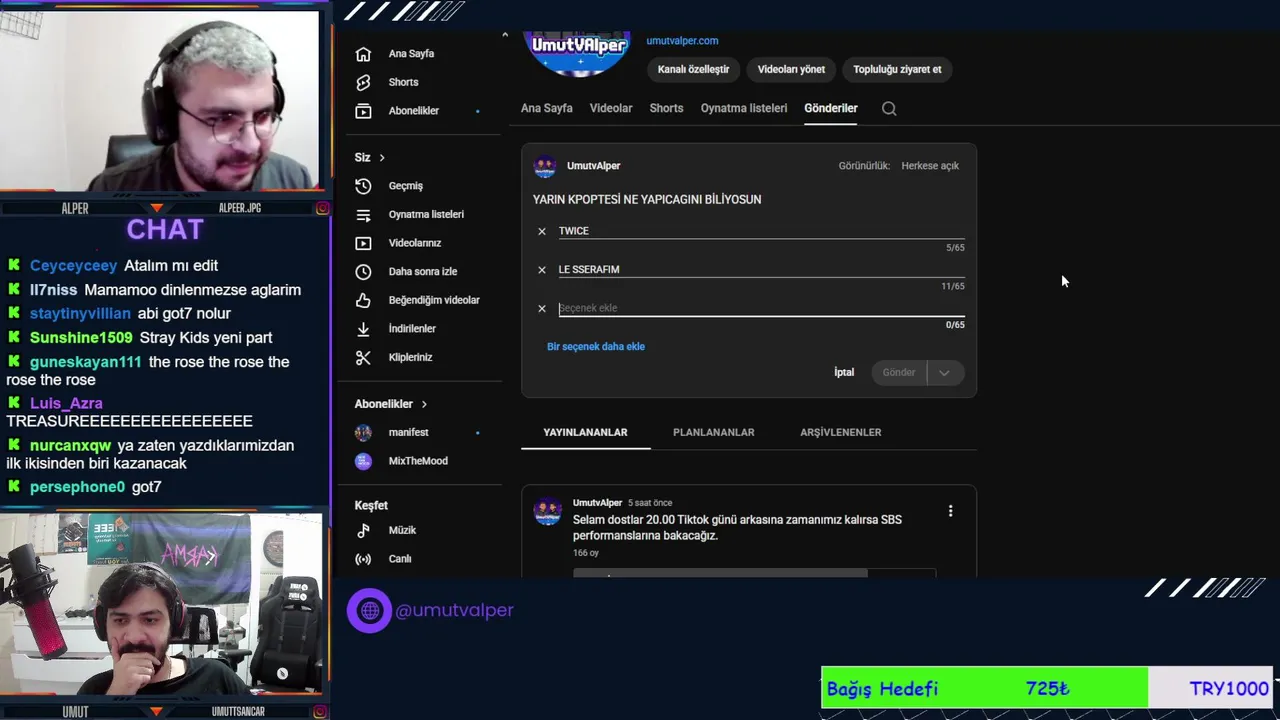The height and width of the screenshot is (720, 1280).
Task: Click the İptal button
Action: 844,372
